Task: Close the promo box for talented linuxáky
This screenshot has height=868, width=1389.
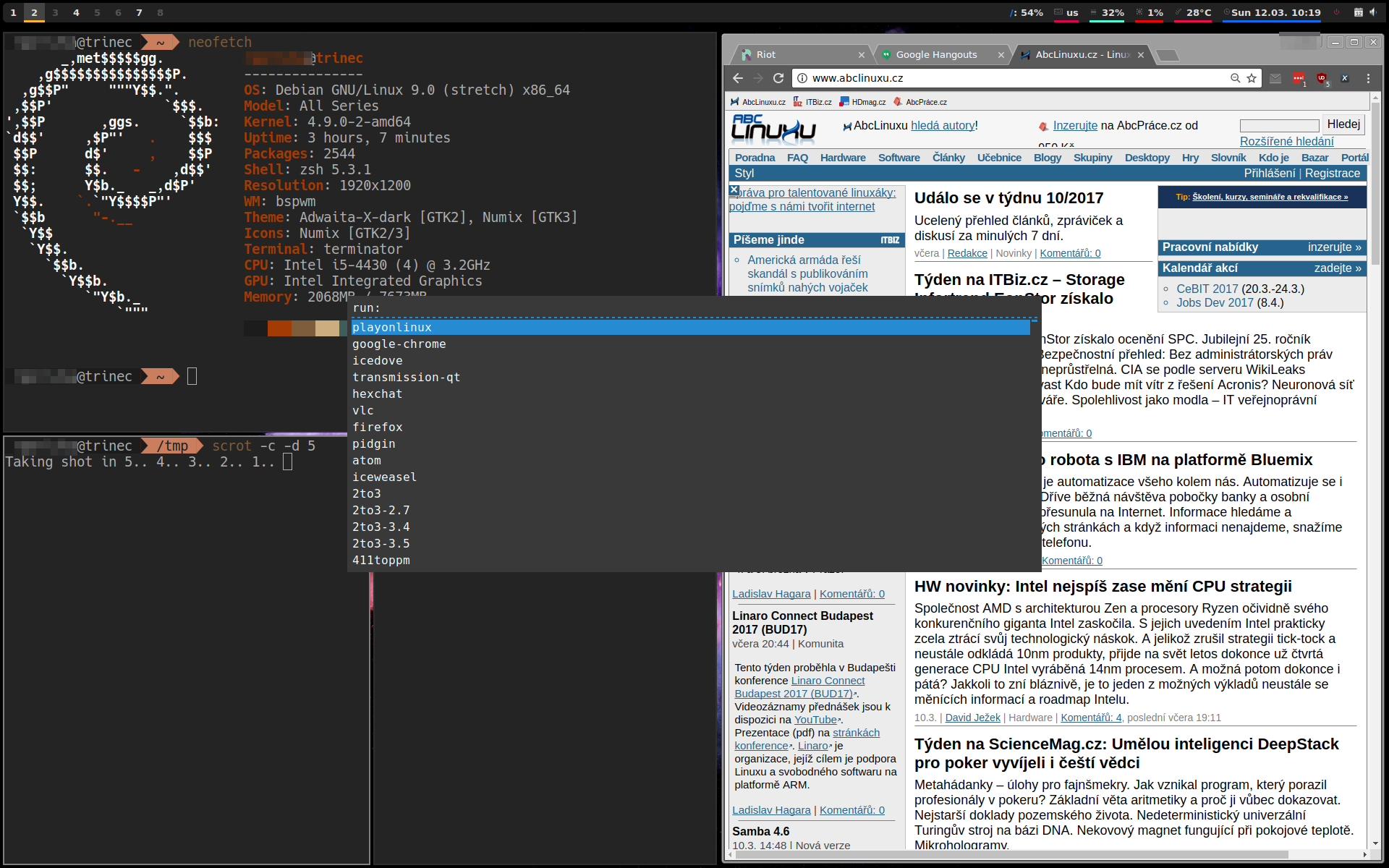Action: point(734,190)
